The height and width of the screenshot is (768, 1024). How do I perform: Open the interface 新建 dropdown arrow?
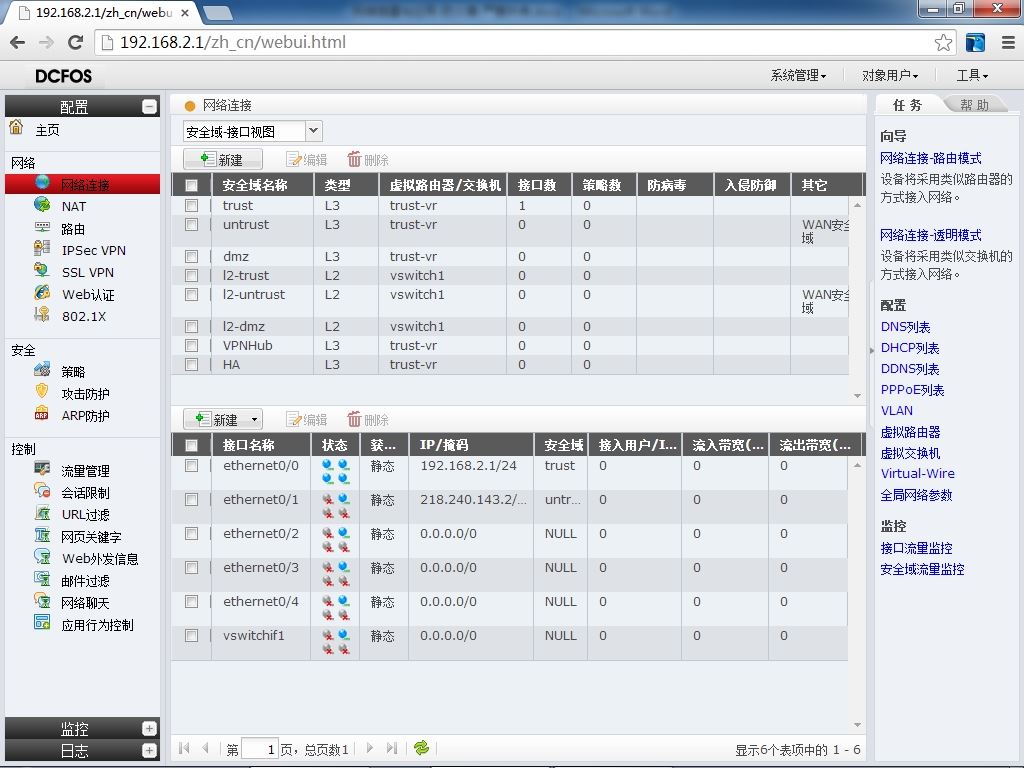(254, 419)
